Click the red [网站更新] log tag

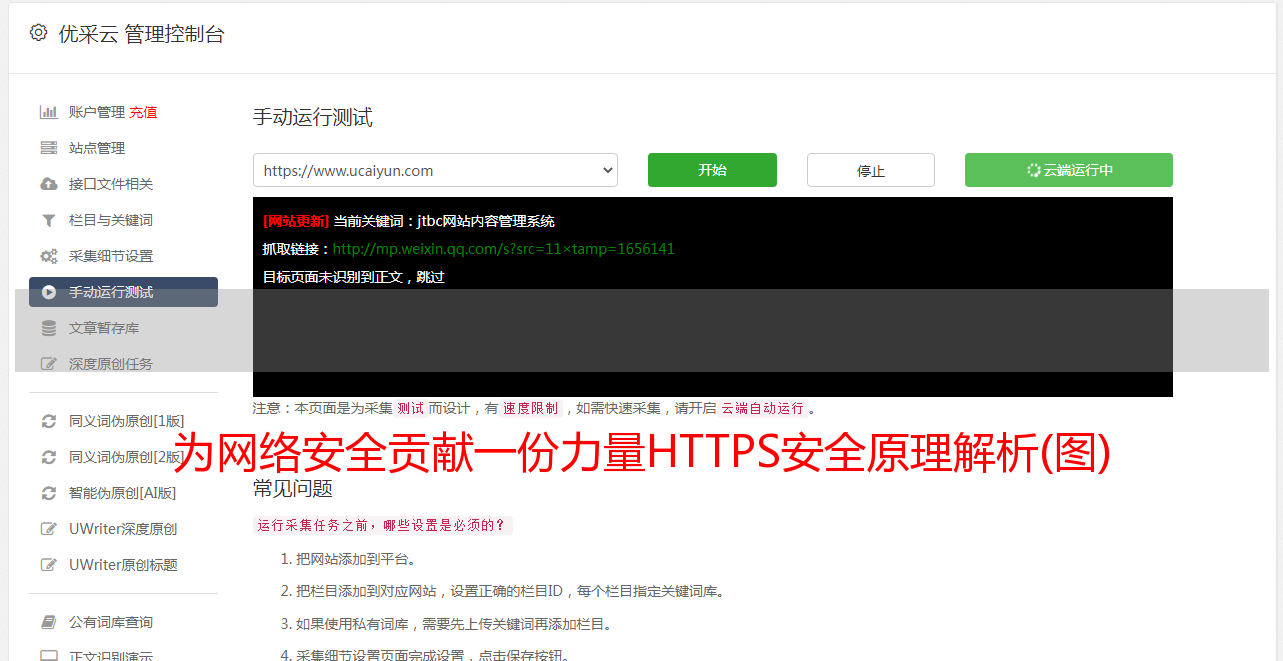[x=296, y=221]
